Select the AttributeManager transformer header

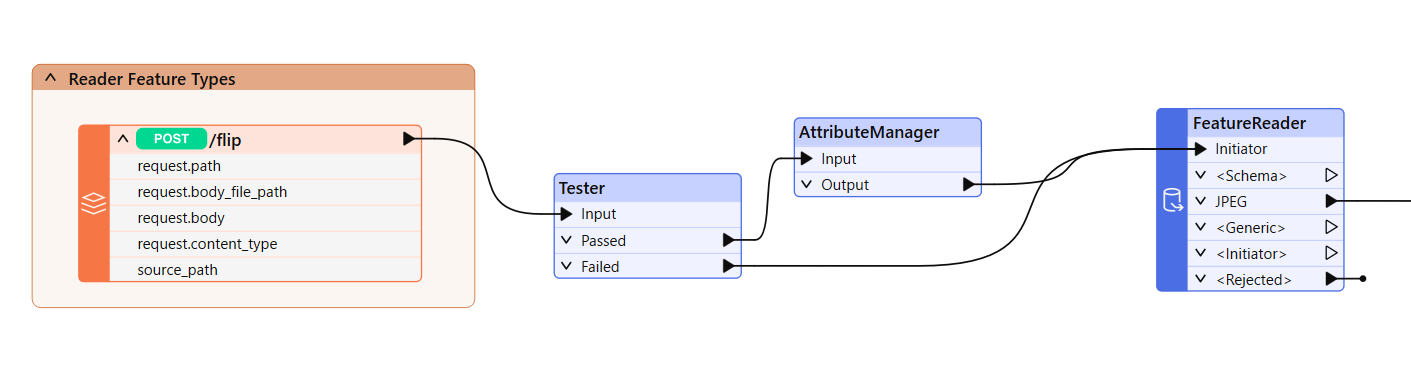888,131
